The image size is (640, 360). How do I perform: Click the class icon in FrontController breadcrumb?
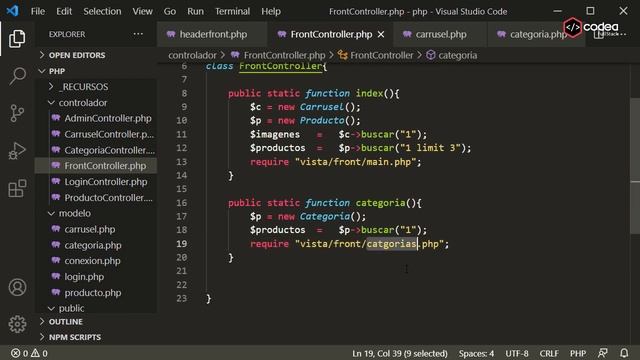pyautogui.click(x=343, y=55)
